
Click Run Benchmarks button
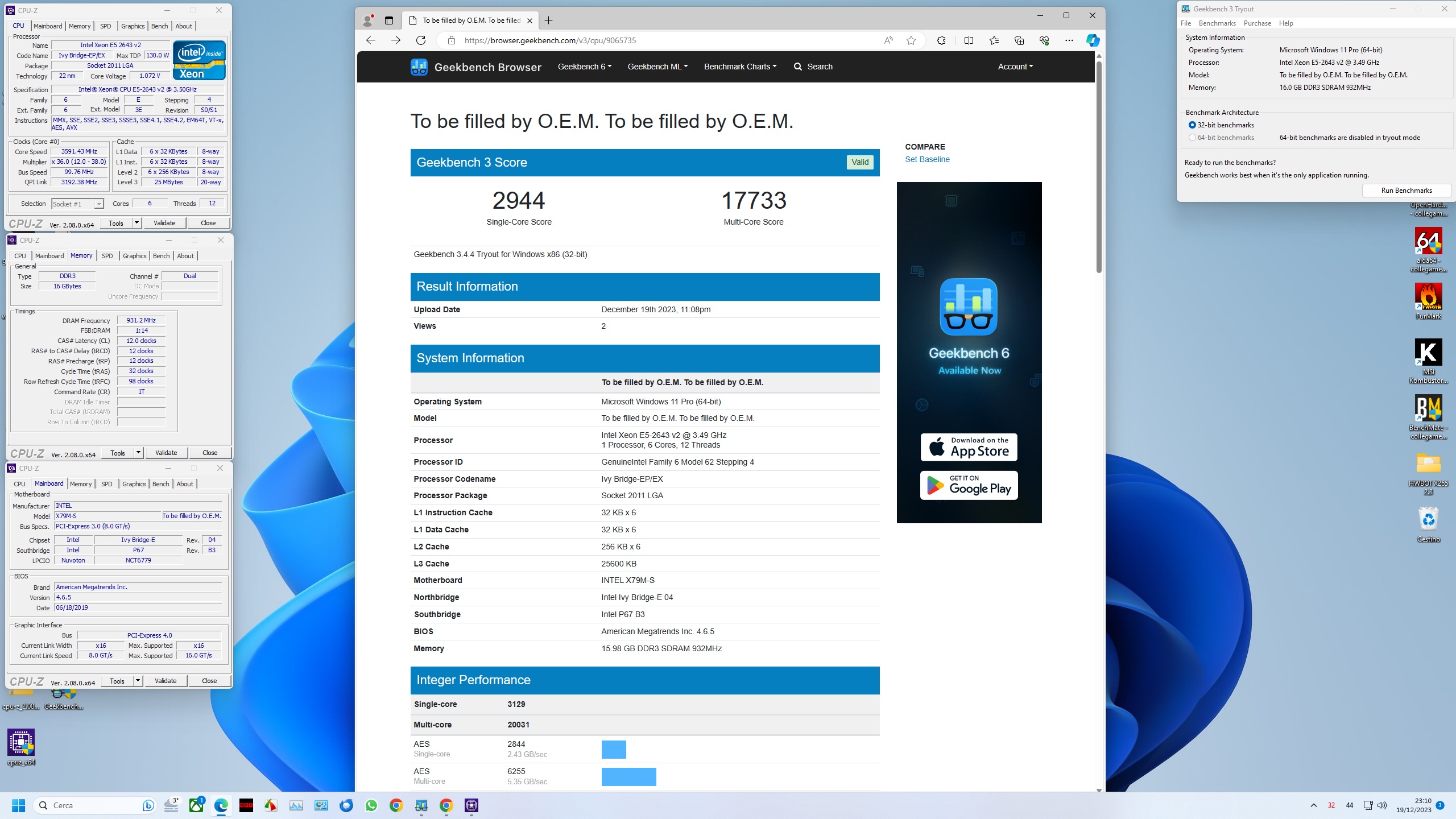(1407, 191)
